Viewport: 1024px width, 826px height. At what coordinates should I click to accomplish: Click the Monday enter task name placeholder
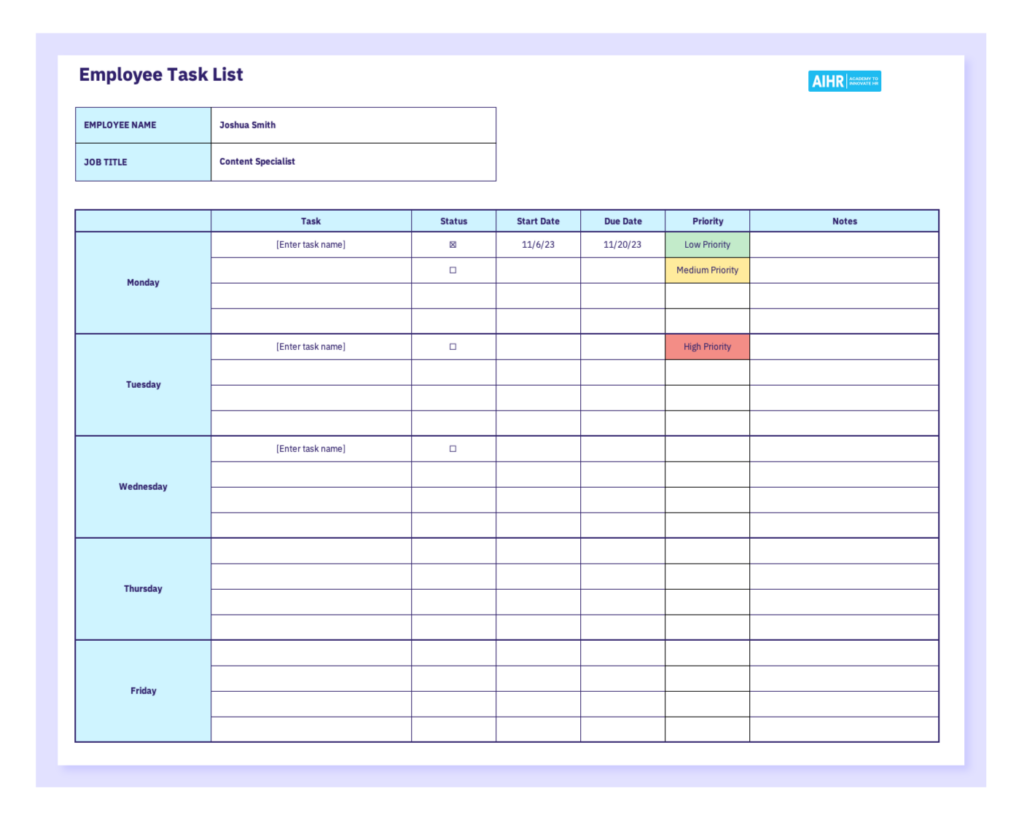coord(310,243)
